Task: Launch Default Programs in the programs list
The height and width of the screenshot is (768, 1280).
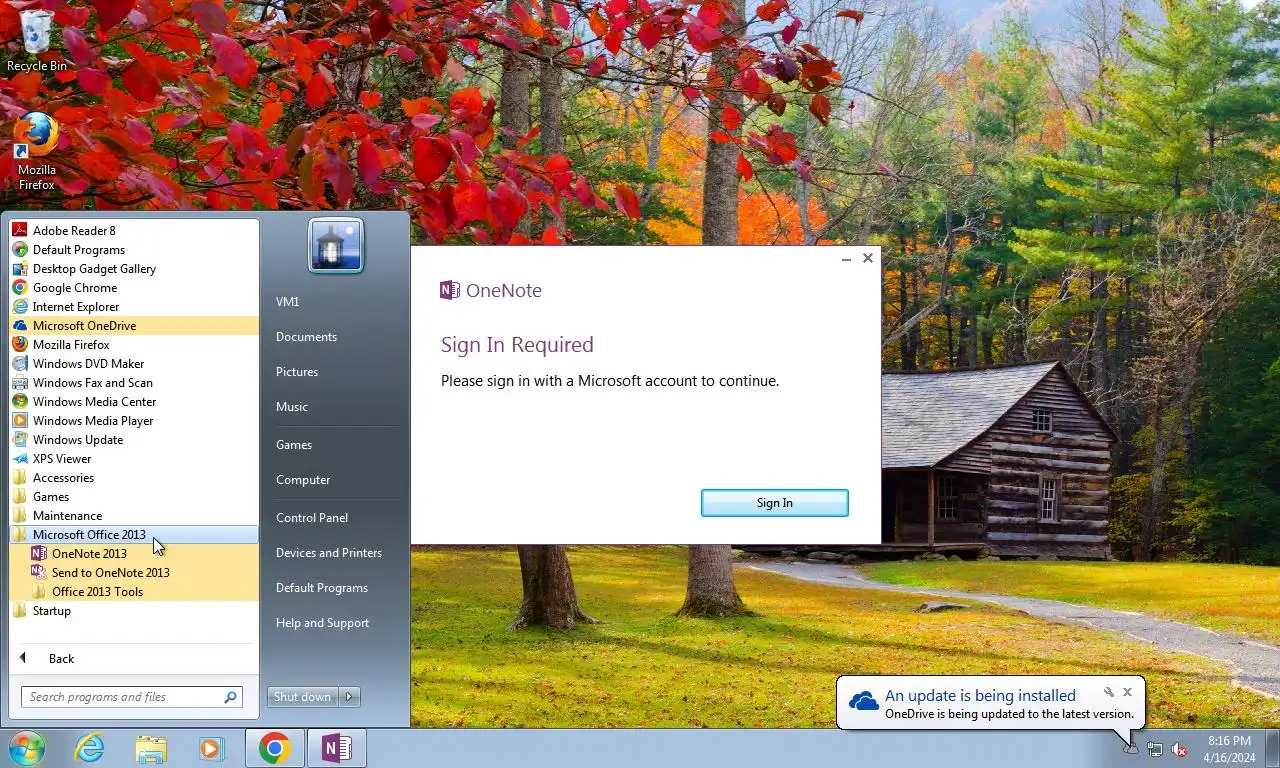Action: (x=134, y=249)
